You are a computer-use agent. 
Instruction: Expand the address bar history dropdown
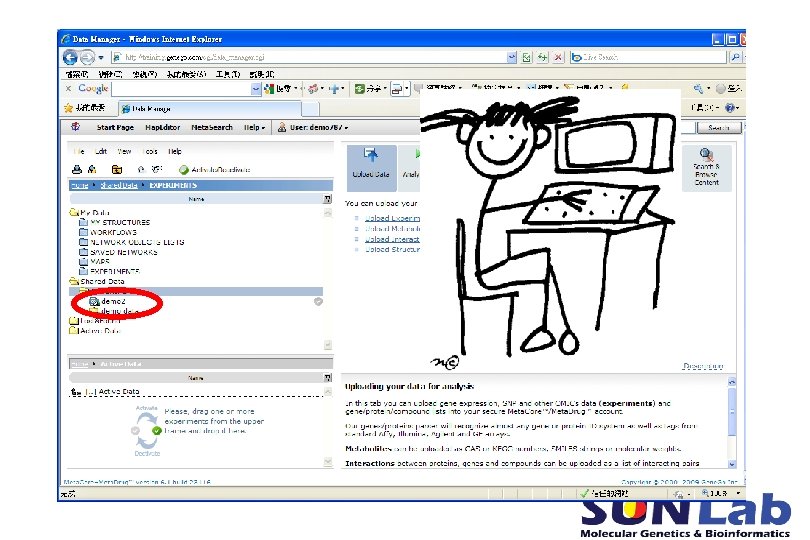tap(511, 57)
